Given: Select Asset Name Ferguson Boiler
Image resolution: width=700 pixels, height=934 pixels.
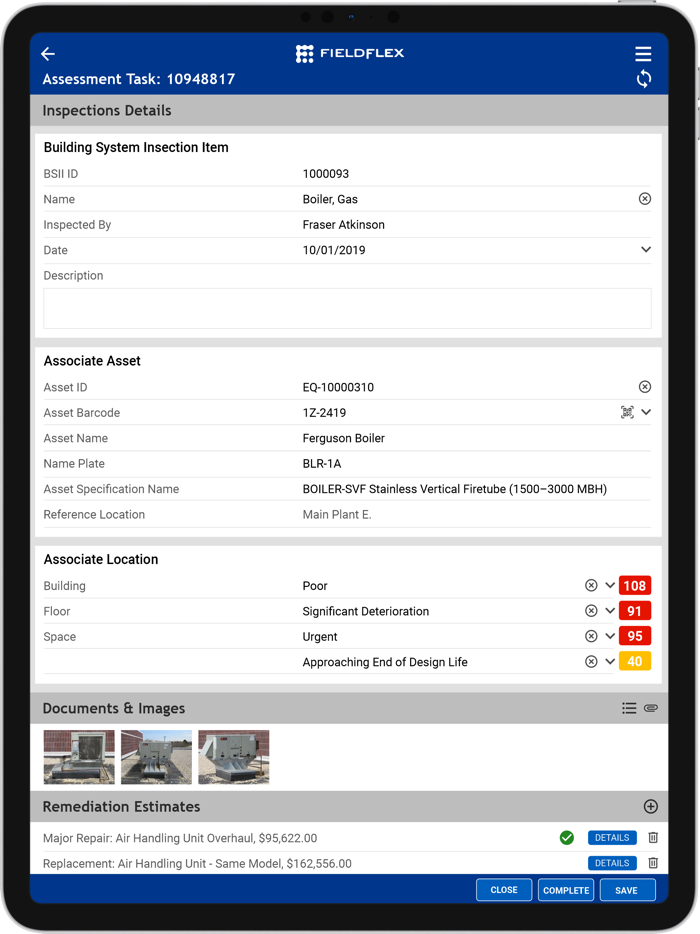Looking at the screenshot, I should 344,438.
